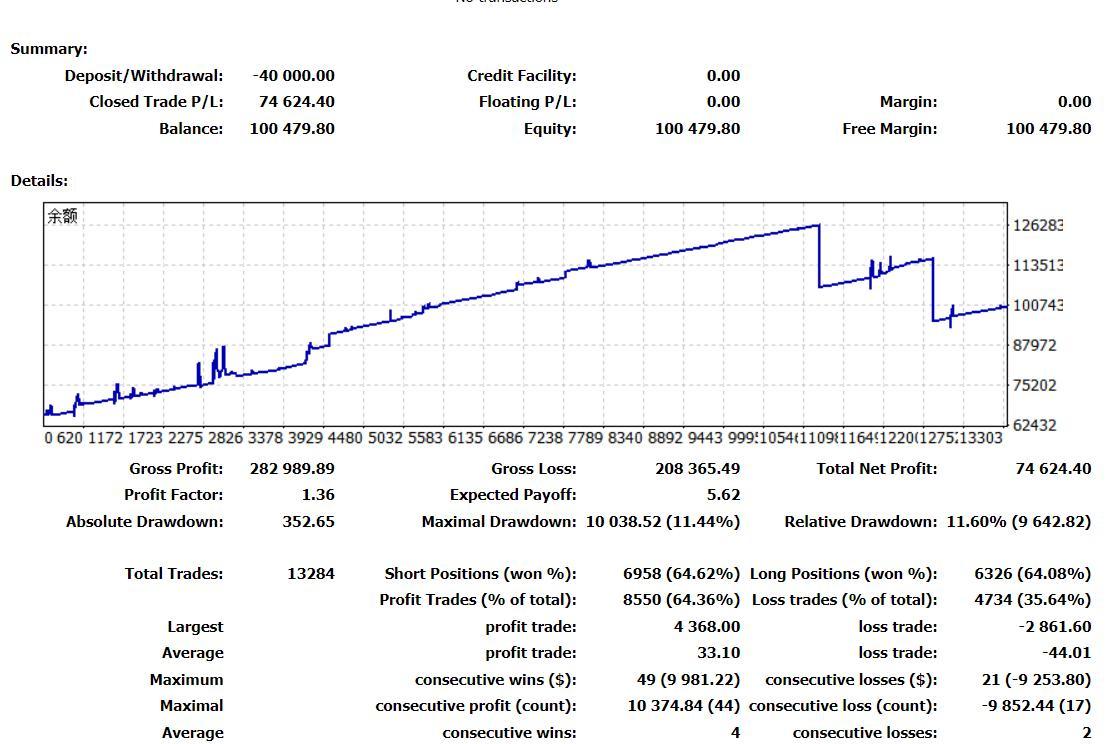Image resolution: width=1113 pixels, height=744 pixels.
Task: Click the Gross Loss value 208 365.49
Action: (697, 469)
